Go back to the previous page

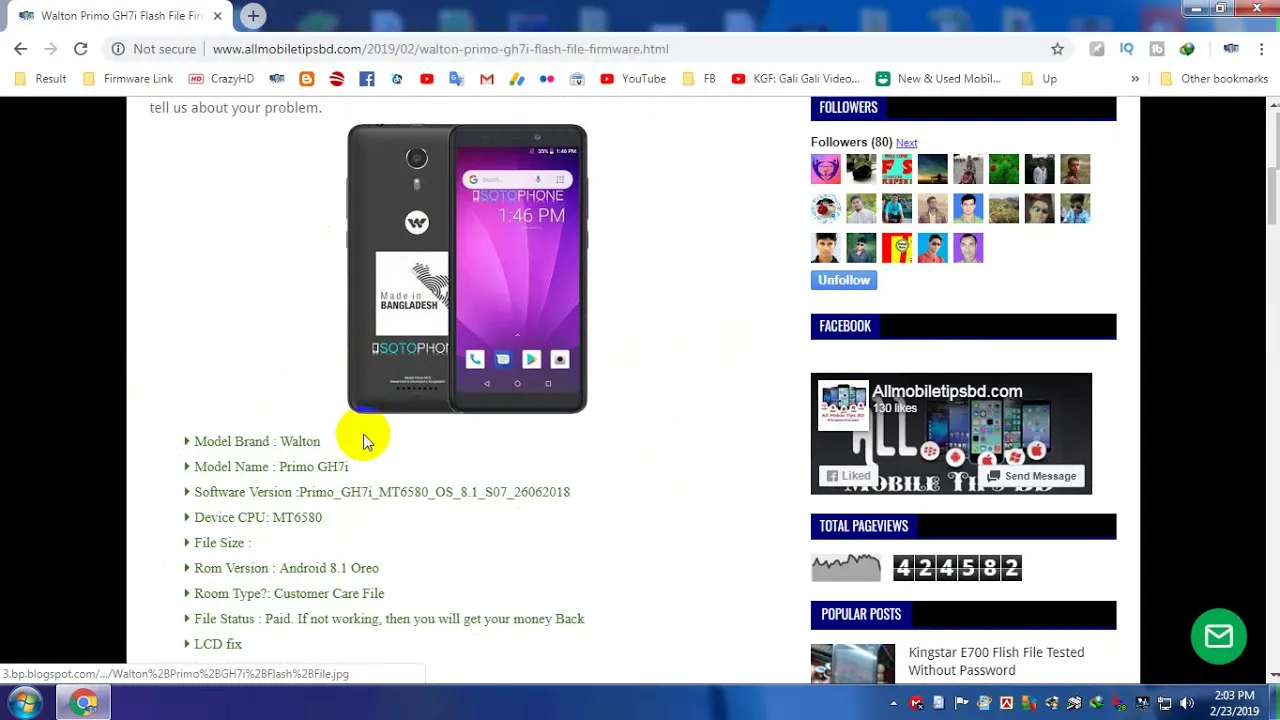pos(20,48)
